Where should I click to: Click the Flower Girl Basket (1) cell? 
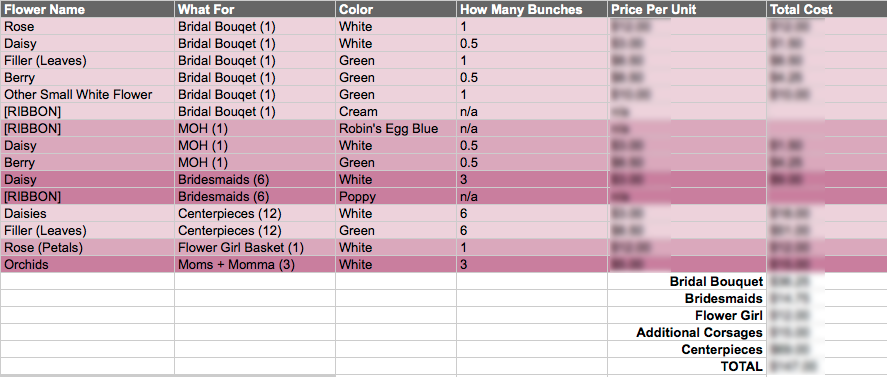tap(255, 247)
